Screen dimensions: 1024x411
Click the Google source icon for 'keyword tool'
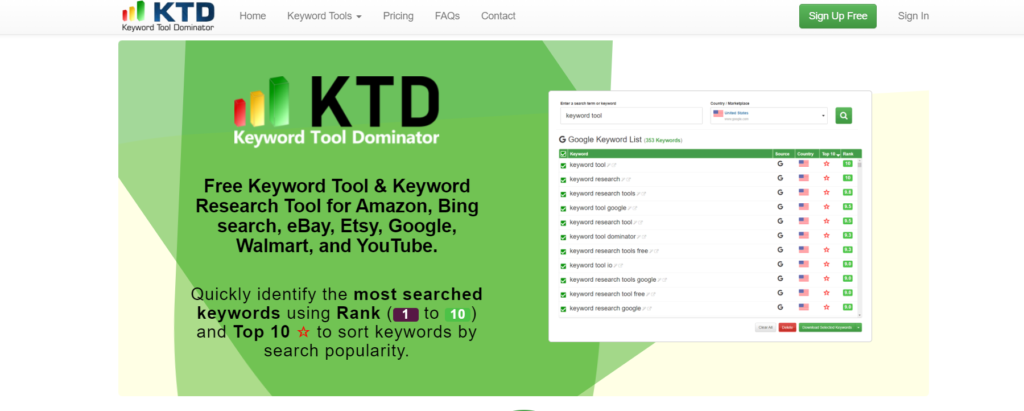point(780,164)
